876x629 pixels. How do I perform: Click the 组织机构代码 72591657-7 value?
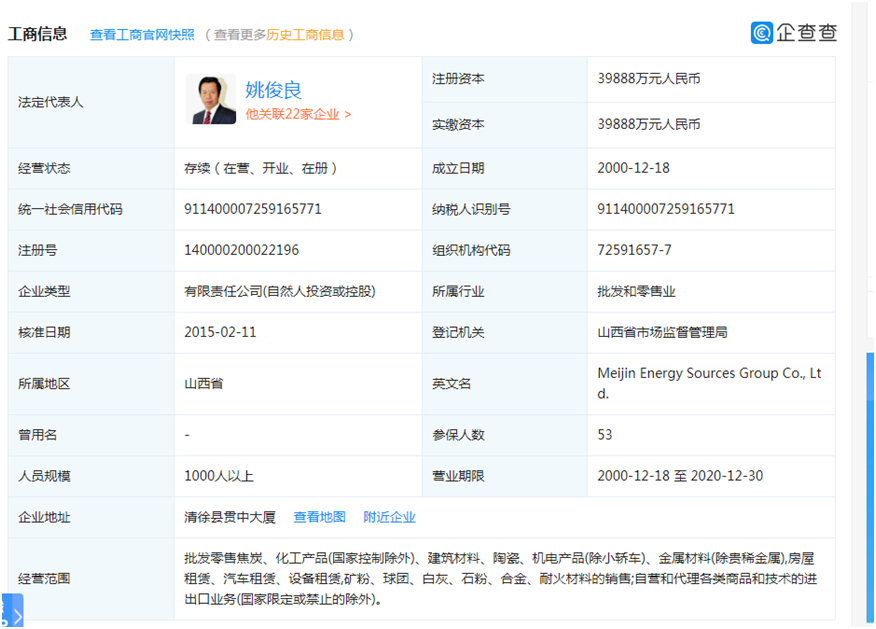pos(634,250)
